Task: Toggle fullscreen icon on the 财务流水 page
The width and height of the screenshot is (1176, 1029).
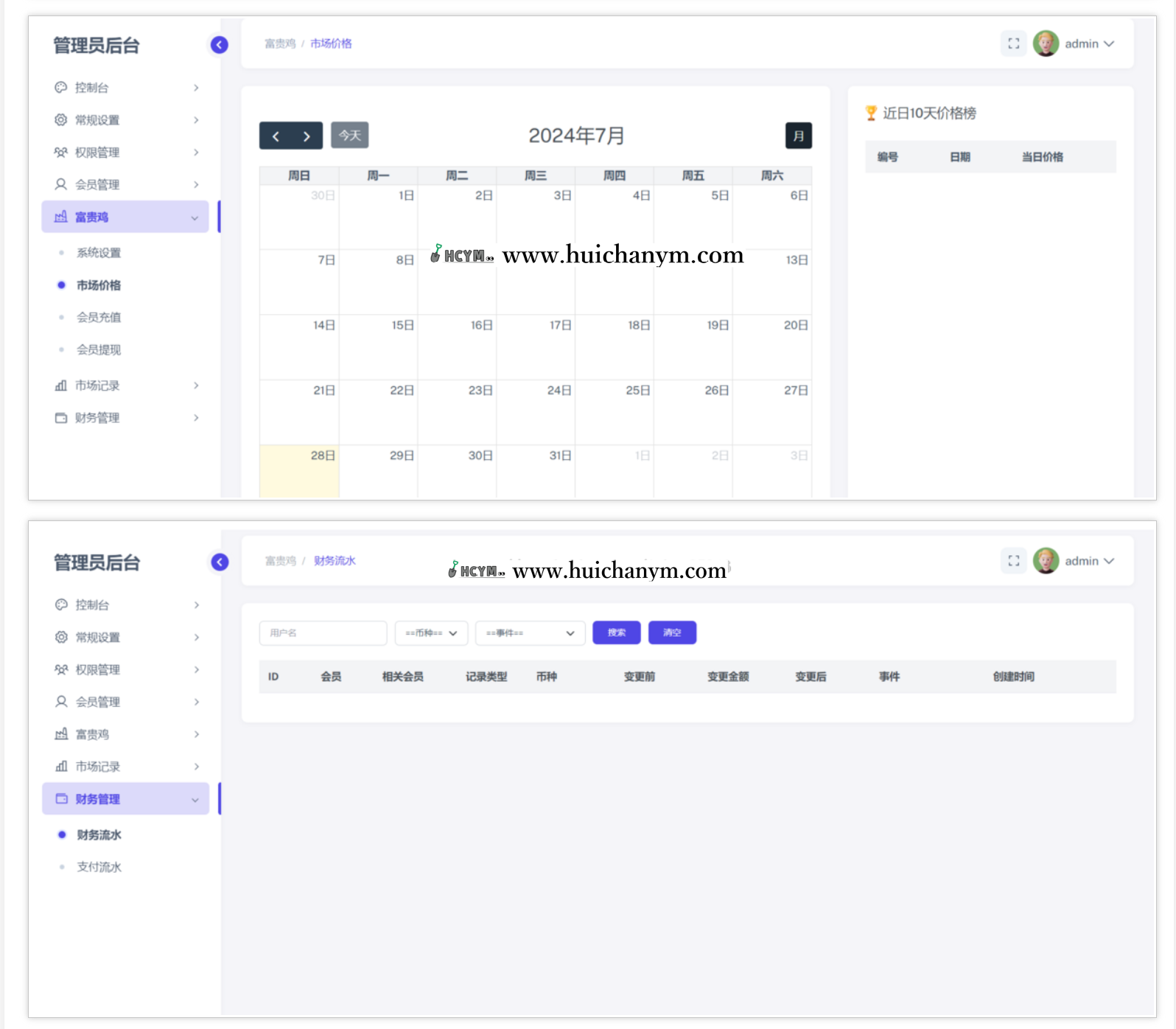Action: [x=1013, y=561]
